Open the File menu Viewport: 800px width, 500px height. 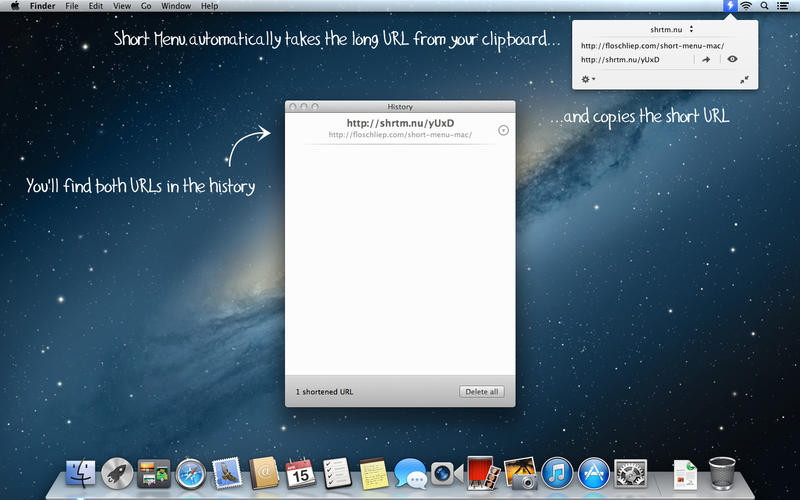pos(72,6)
